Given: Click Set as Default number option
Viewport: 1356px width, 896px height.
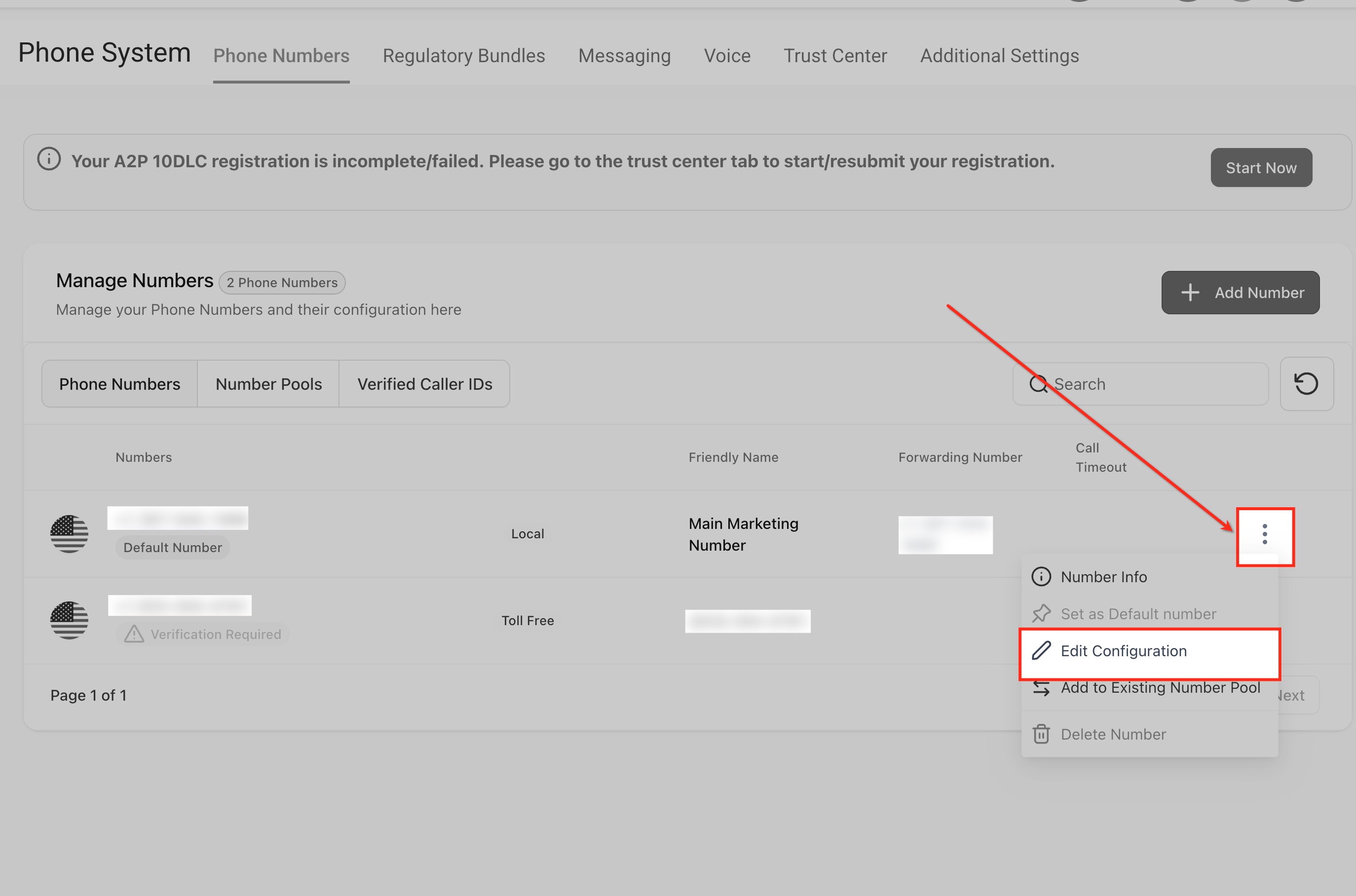Looking at the screenshot, I should point(1138,614).
